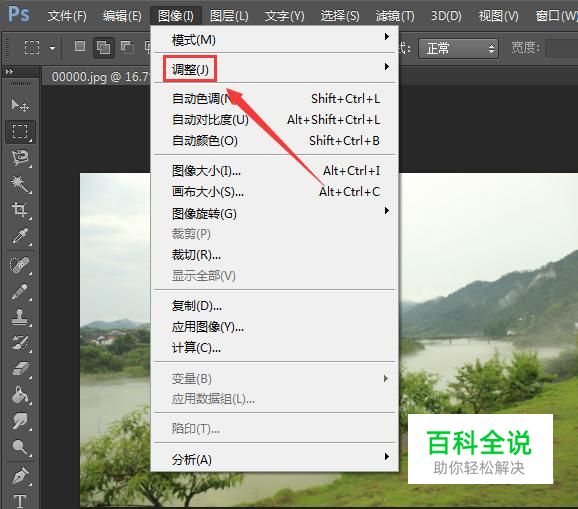578x509 pixels.
Task: Select the Smudge tool
Action: (20, 421)
